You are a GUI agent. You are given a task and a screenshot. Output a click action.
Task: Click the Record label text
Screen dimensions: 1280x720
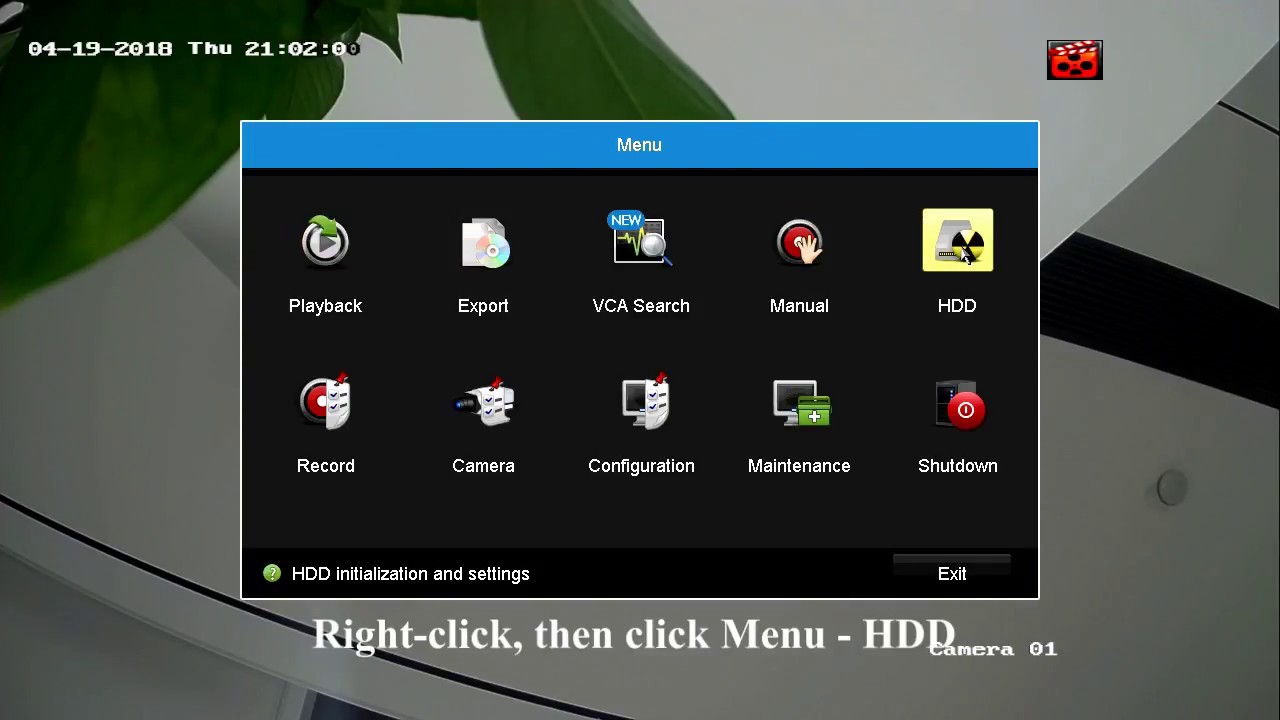[326, 466]
